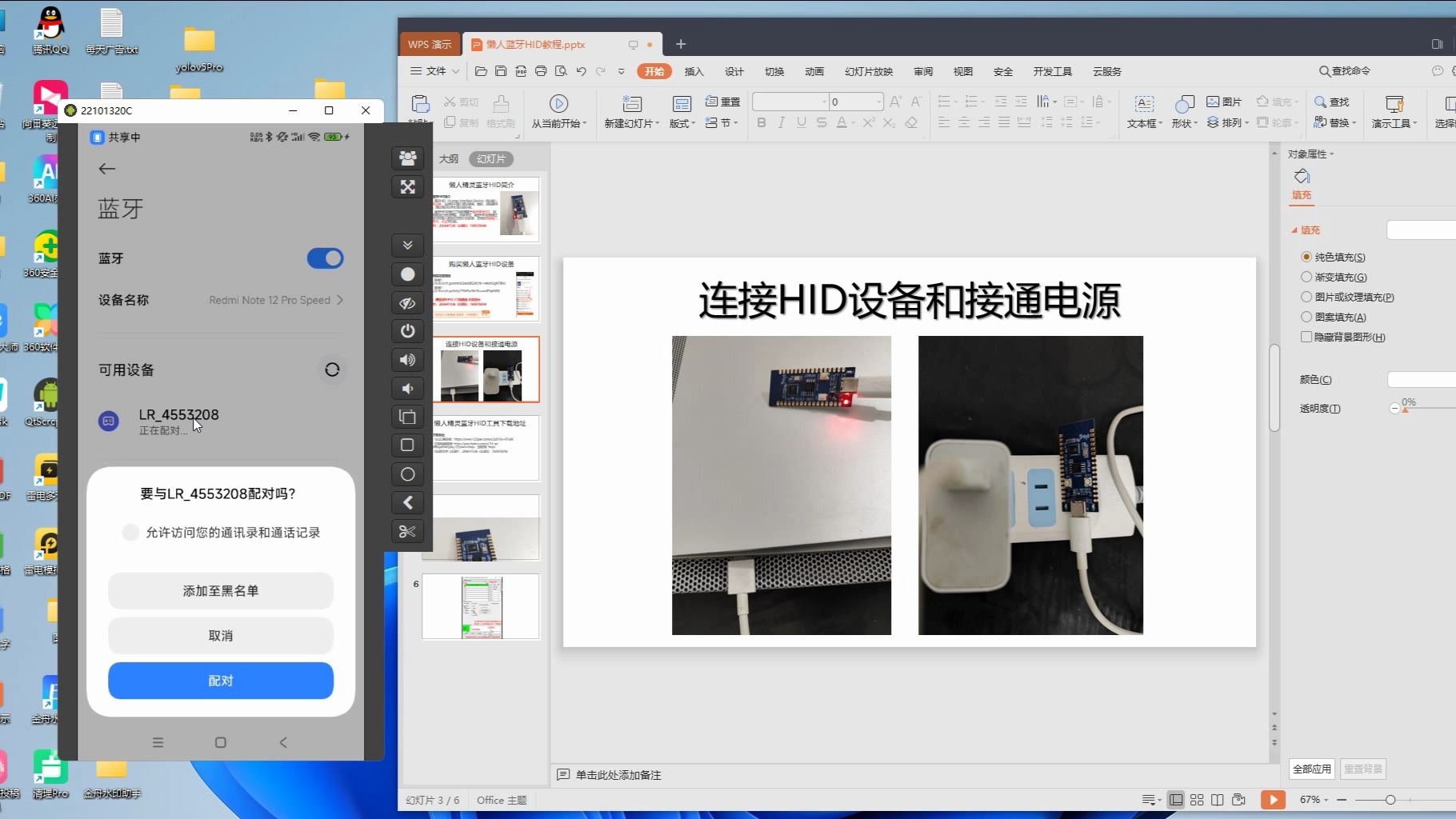Click fullscreen icon in phone mirror sidebar
1456x819 pixels.
click(x=408, y=186)
